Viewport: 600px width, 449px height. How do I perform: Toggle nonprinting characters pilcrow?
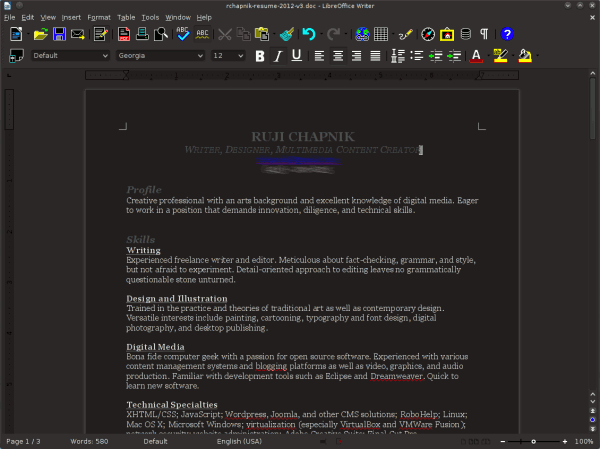pos(484,34)
